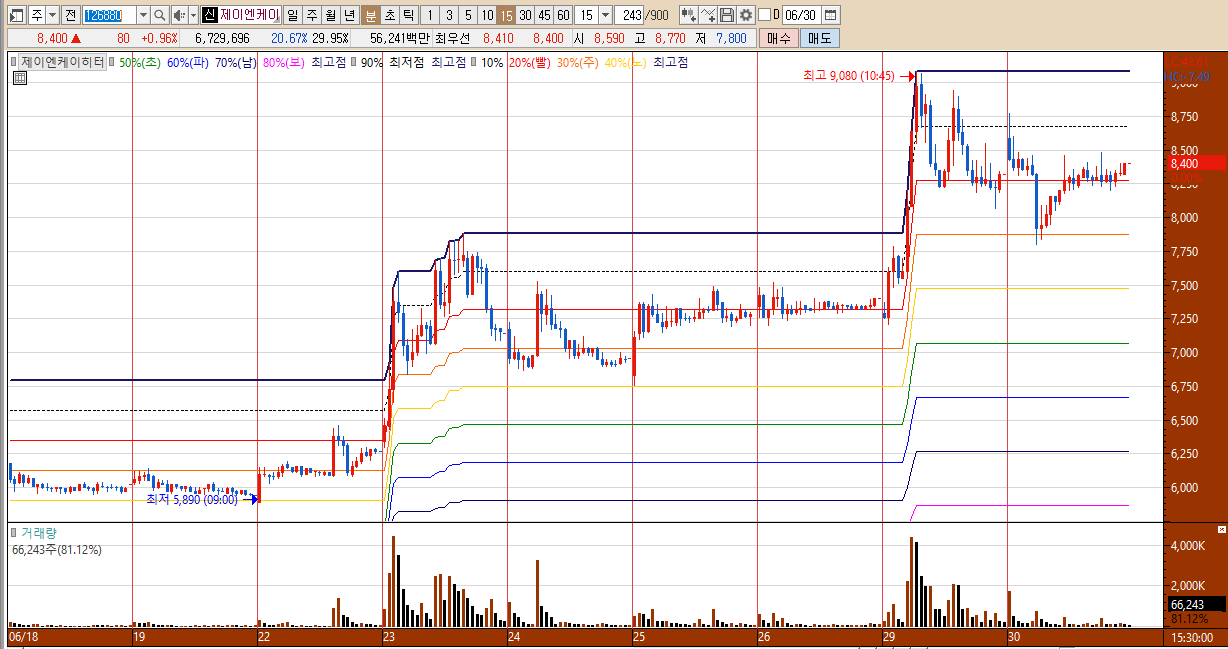Click the stock search magnifier icon

pyautogui.click(x=160, y=15)
